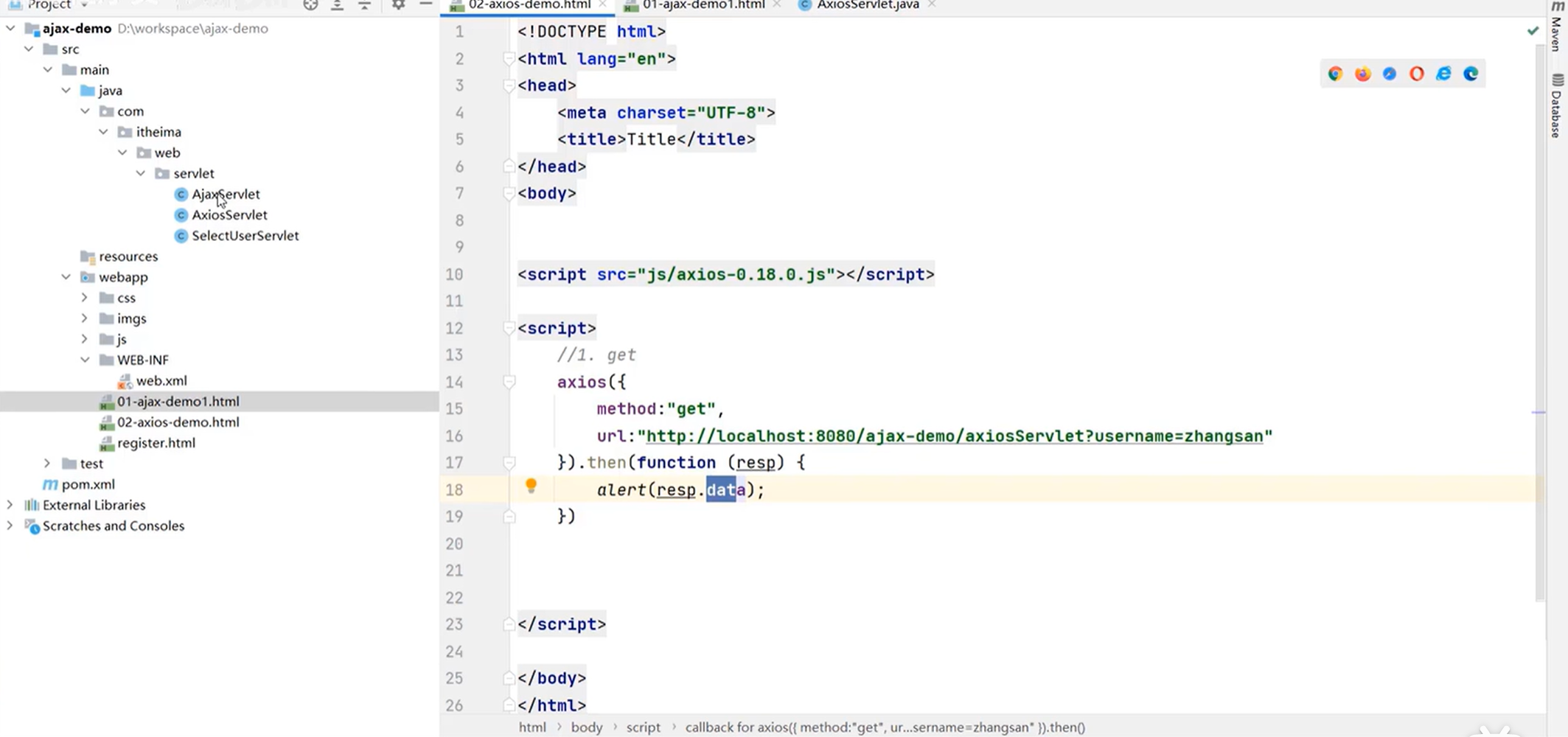Select 01-ajax-demo1.html in the tree
This screenshot has width=1568, height=737.
click(x=178, y=401)
